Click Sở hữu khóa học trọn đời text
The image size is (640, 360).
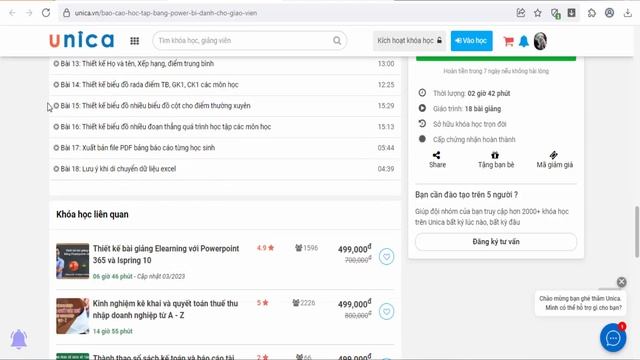tap(469, 124)
